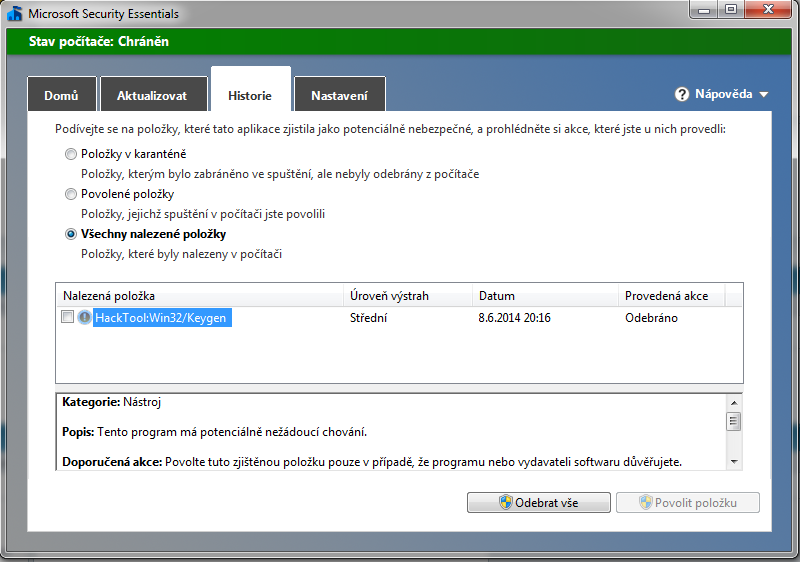800x562 pixels.
Task: Click the Microsoft Security Essentials title bar icon
Action: tap(14, 15)
